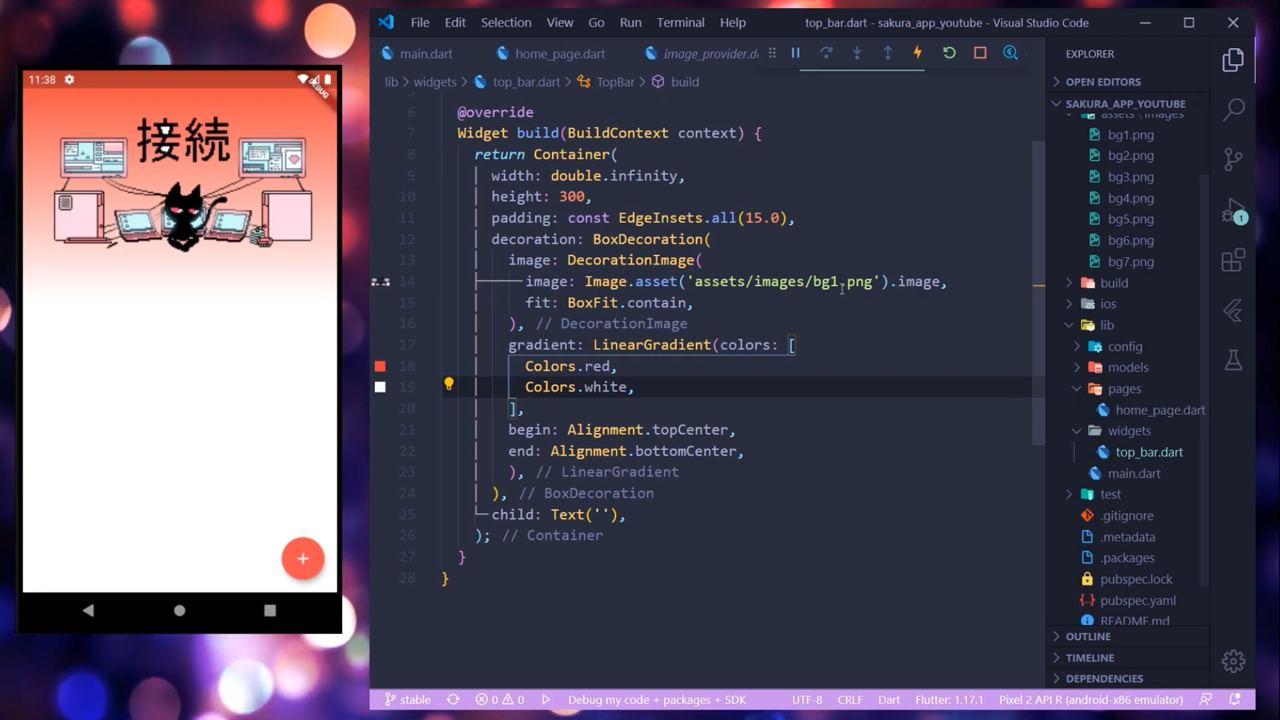This screenshot has height=720, width=1280.
Task: Open notifications bell in status bar
Action: [x=1235, y=700]
